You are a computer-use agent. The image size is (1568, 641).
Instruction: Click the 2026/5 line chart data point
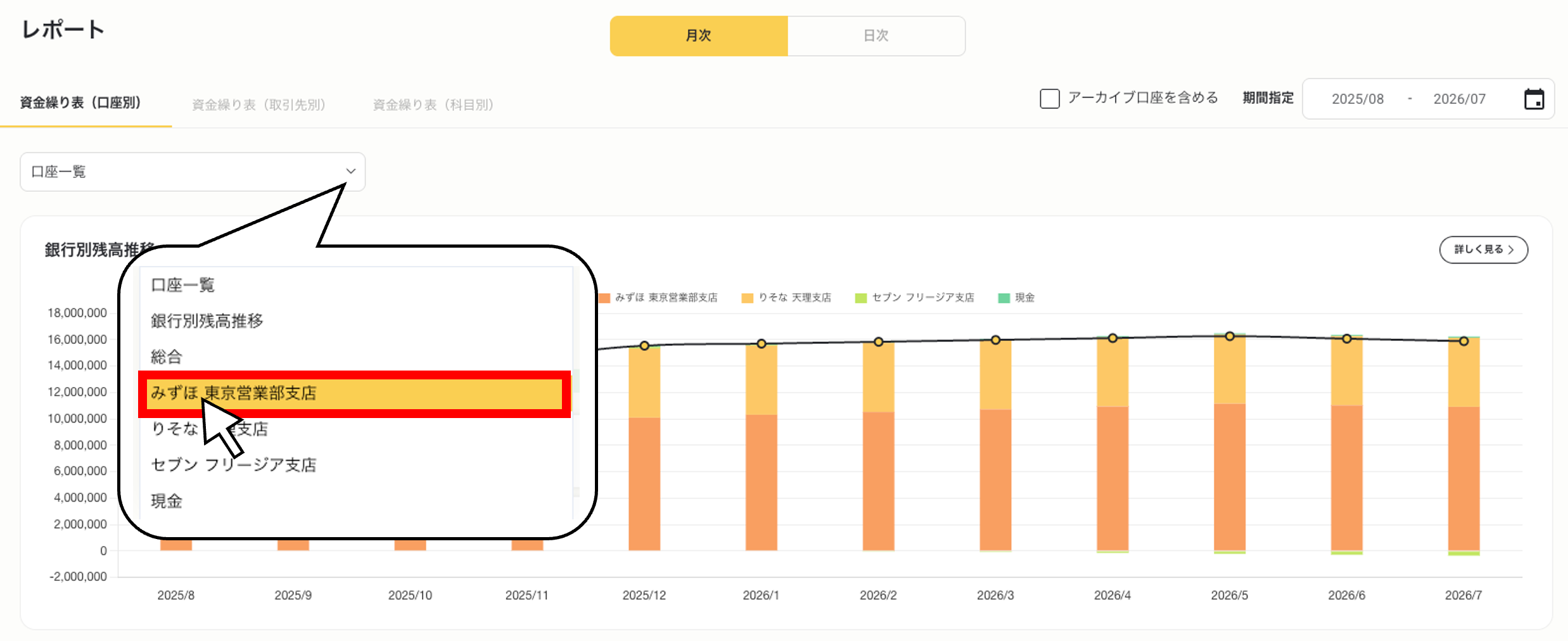point(1229,336)
